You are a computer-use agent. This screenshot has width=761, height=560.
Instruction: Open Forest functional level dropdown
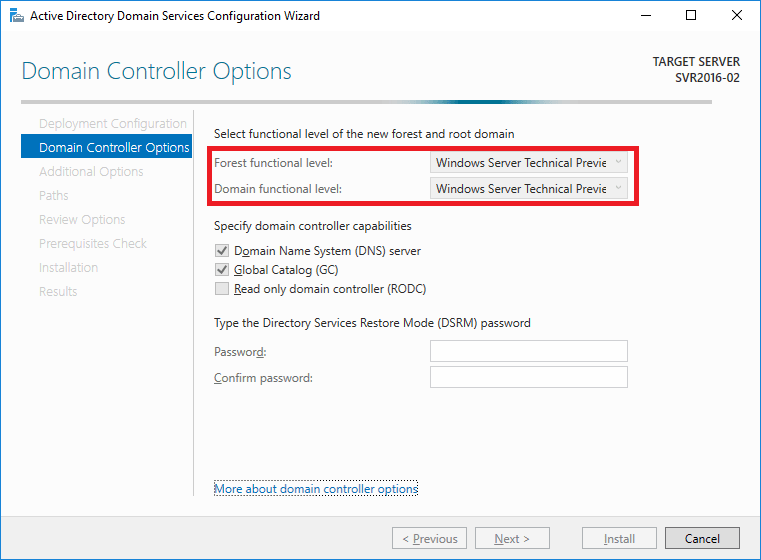(x=529, y=163)
